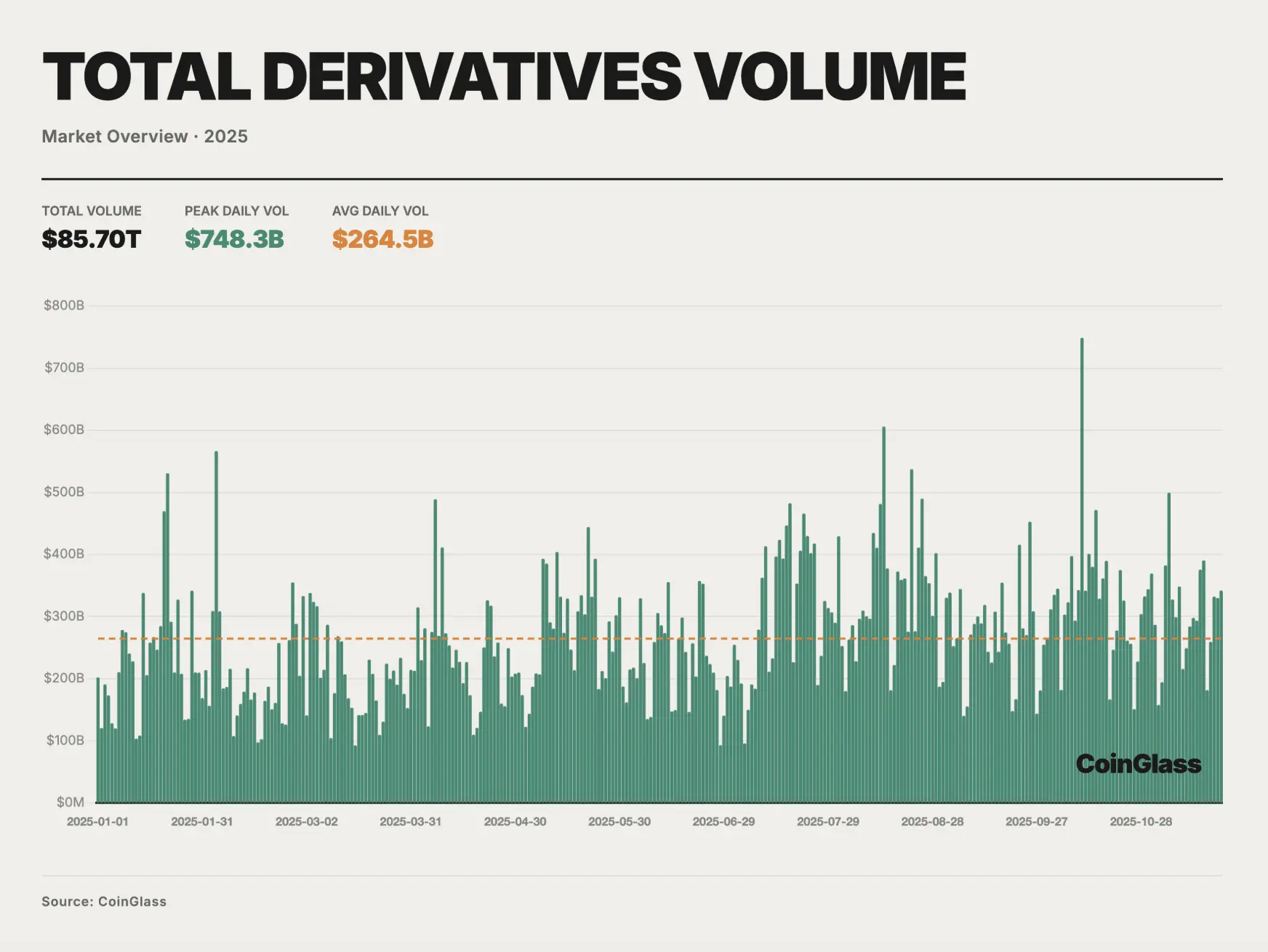Click the 2025-04-30 x-axis date

(515, 822)
